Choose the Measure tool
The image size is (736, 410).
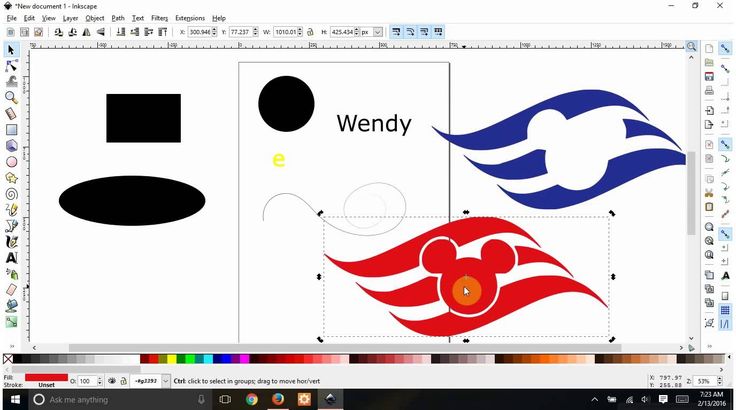(11, 113)
